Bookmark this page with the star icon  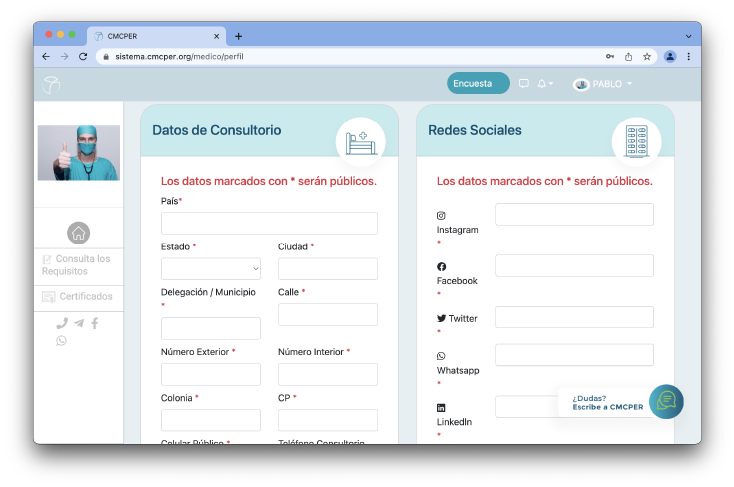click(x=647, y=57)
